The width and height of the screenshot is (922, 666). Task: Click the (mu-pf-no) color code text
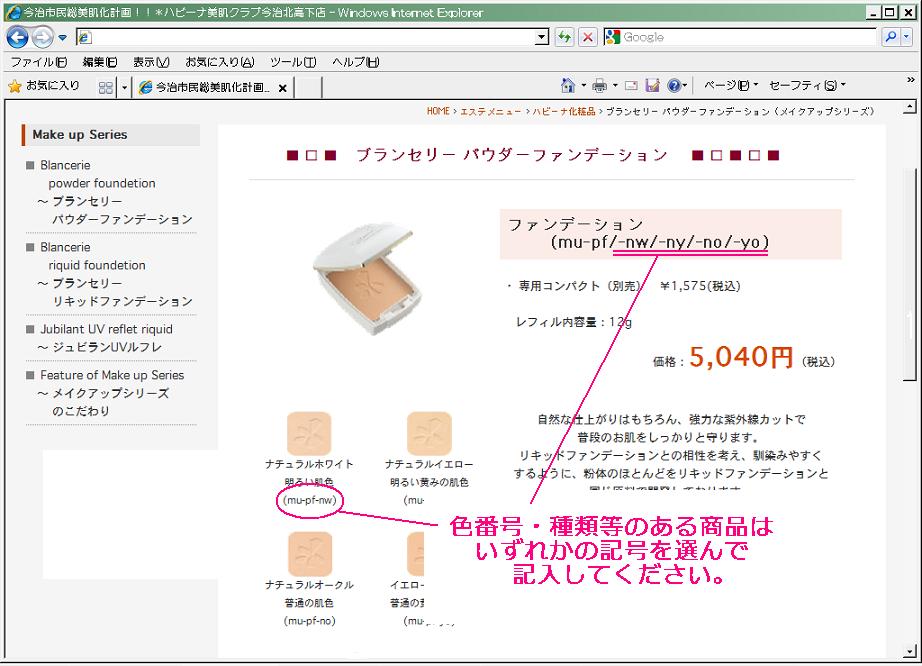pyautogui.click(x=309, y=621)
